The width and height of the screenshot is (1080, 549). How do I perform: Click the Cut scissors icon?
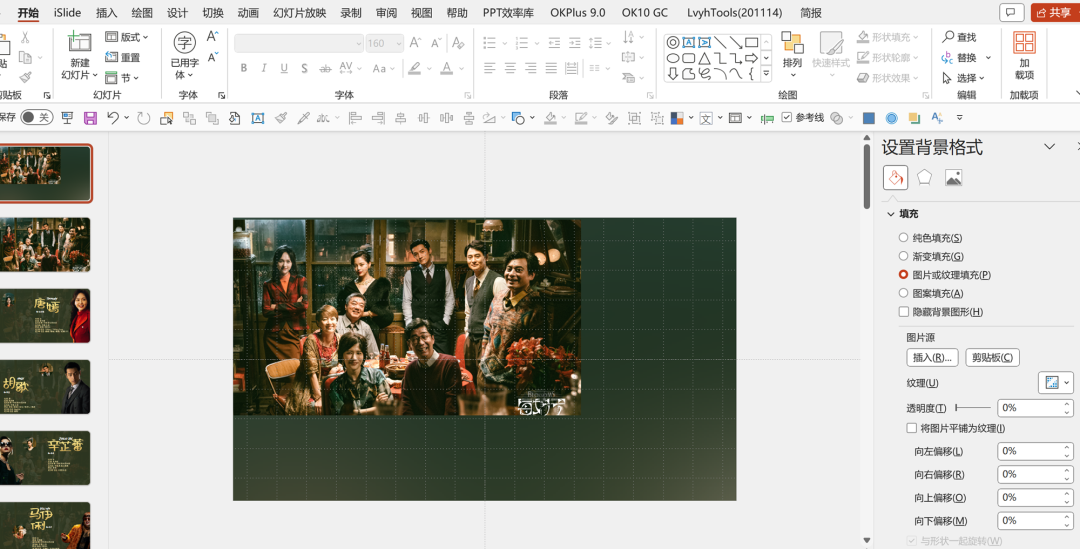(25, 38)
